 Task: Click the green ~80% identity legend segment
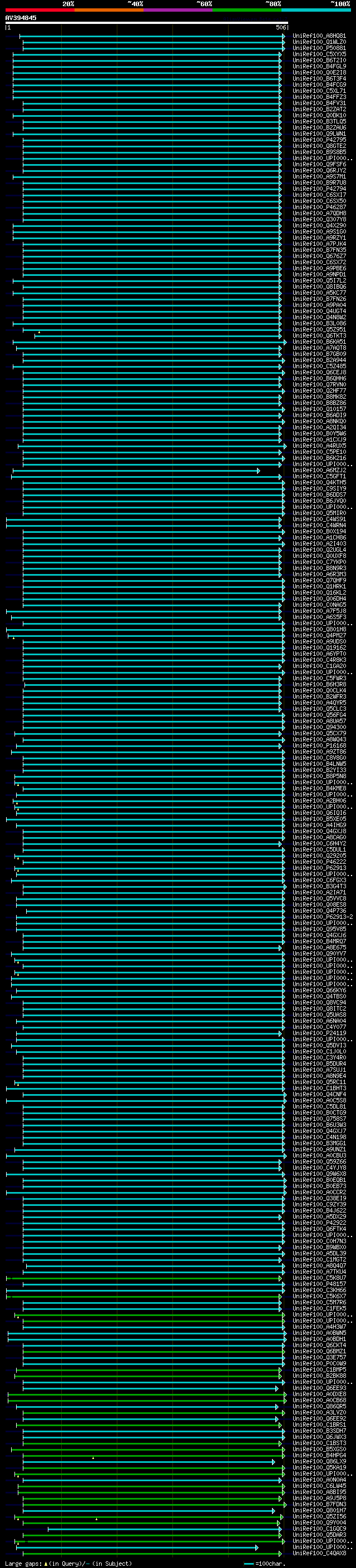click(x=247, y=11)
